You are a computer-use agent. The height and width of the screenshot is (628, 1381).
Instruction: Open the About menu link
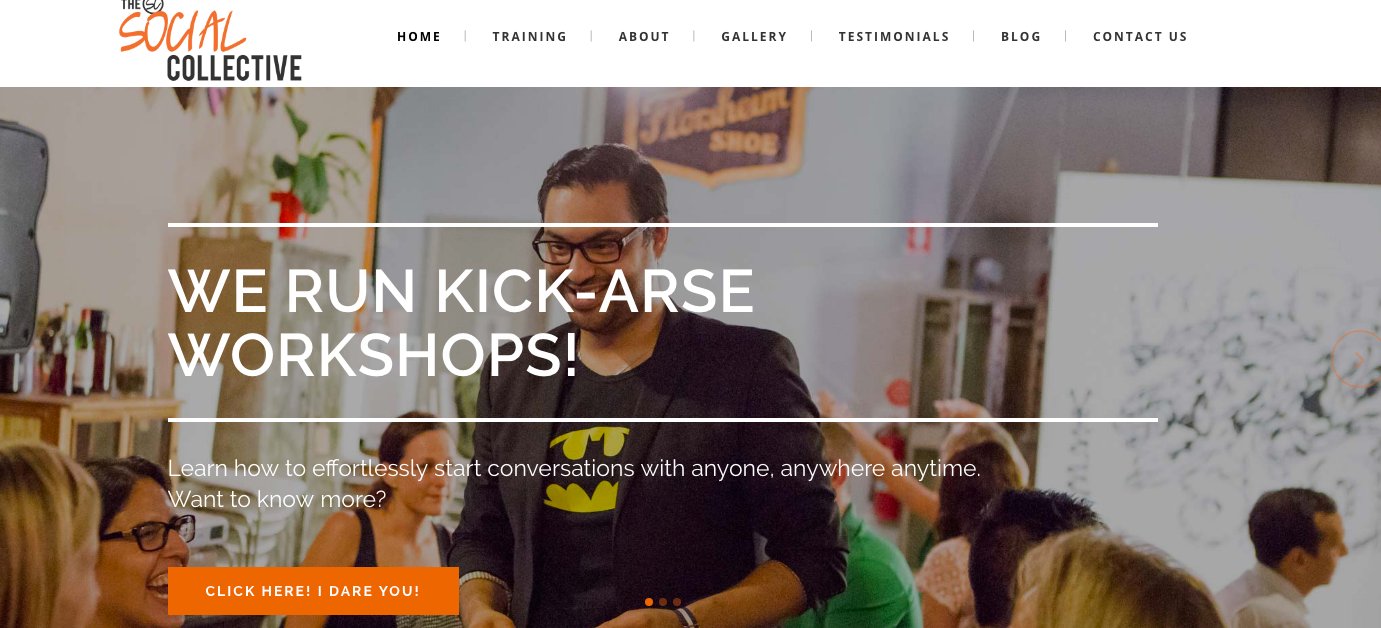[644, 37]
